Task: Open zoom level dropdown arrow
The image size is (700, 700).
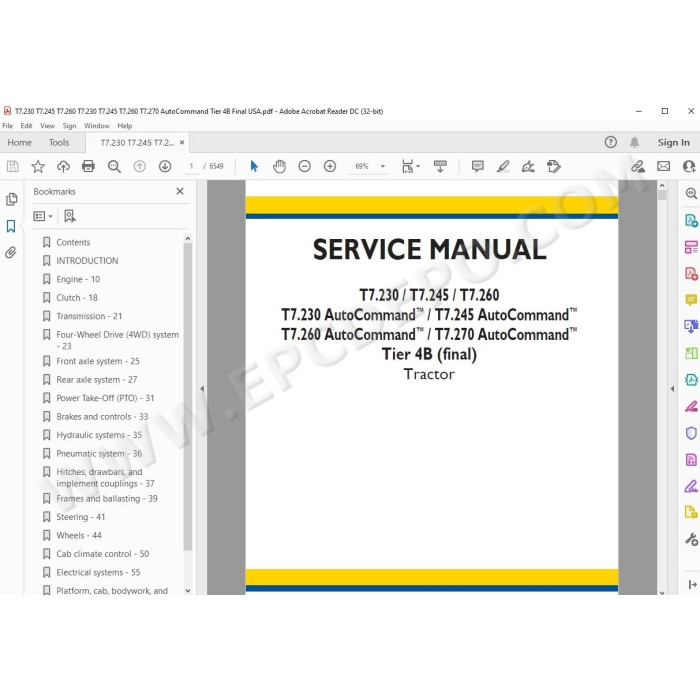Action: point(383,167)
